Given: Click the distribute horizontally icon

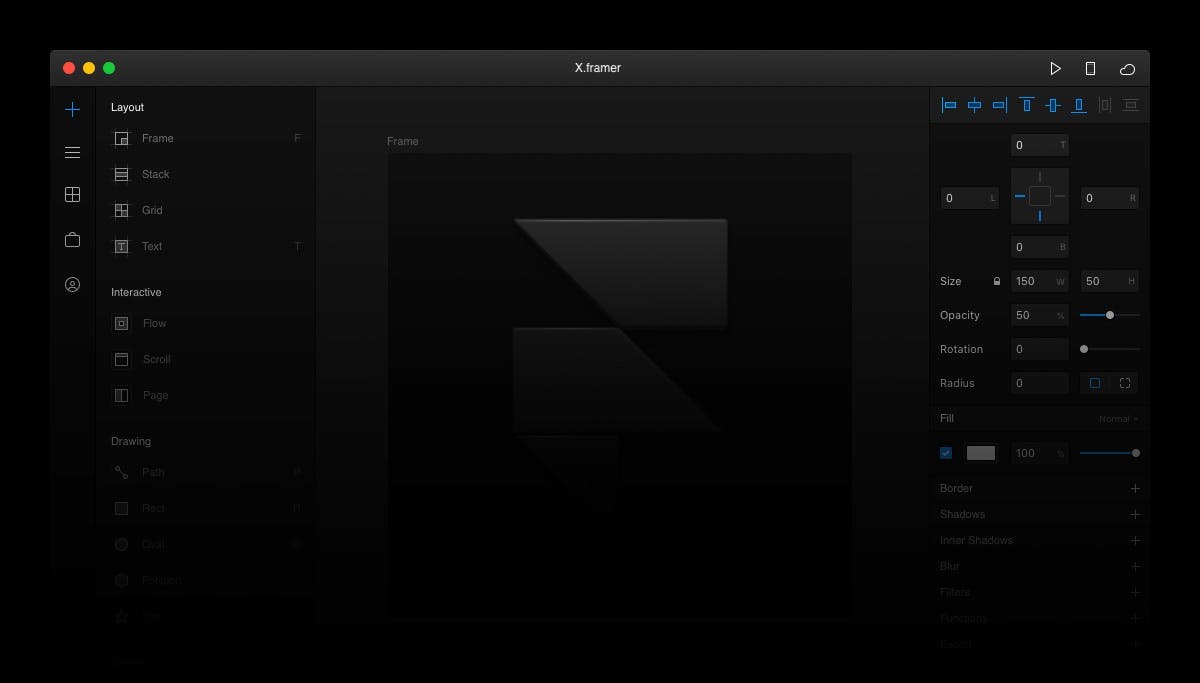Looking at the screenshot, I should 1105,105.
